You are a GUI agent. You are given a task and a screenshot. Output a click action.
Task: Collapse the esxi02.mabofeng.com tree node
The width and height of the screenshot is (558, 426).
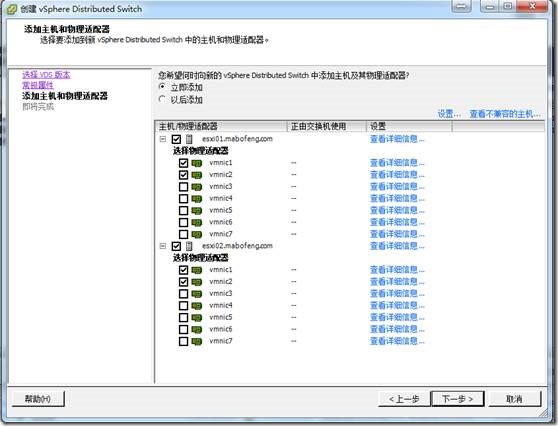pos(163,246)
